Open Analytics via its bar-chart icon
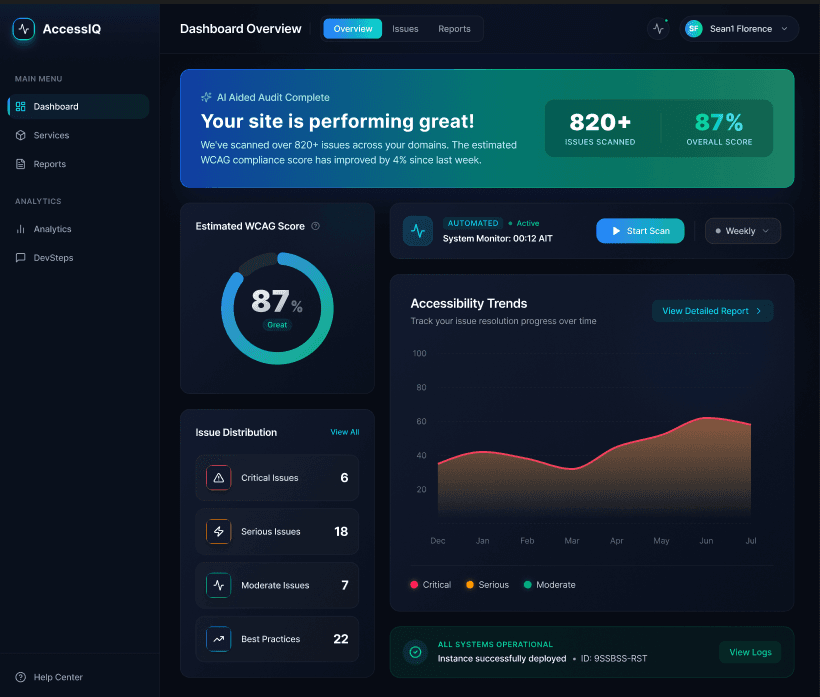This screenshot has height=697, width=820. click(21, 229)
